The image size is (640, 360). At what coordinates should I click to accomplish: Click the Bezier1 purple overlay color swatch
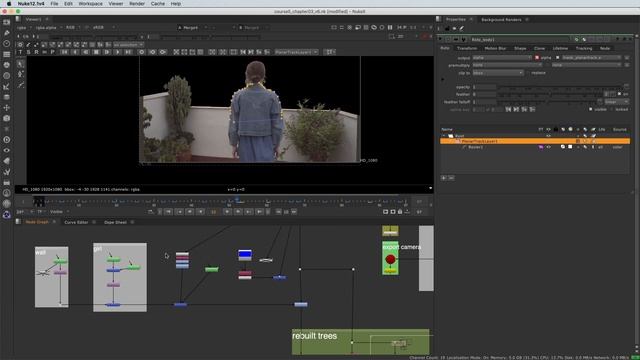(541, 147)
